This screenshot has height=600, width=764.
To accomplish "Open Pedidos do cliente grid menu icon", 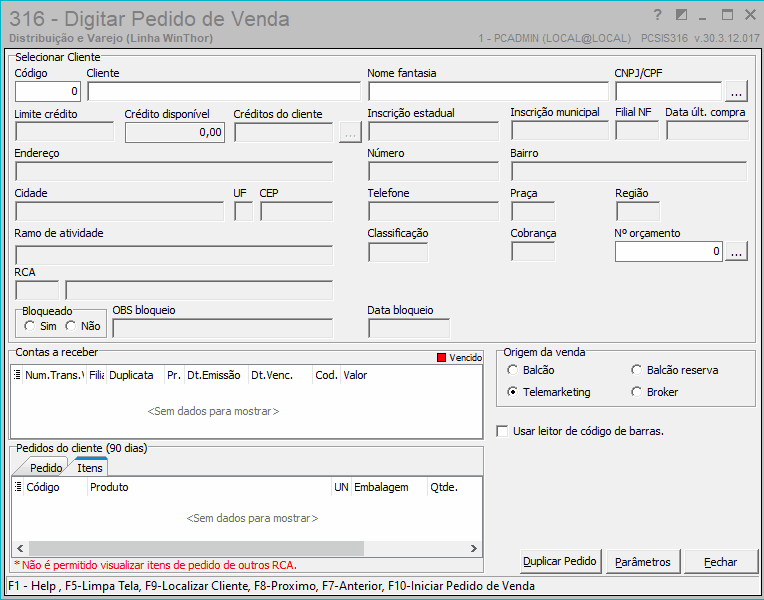I will (18, 486).
